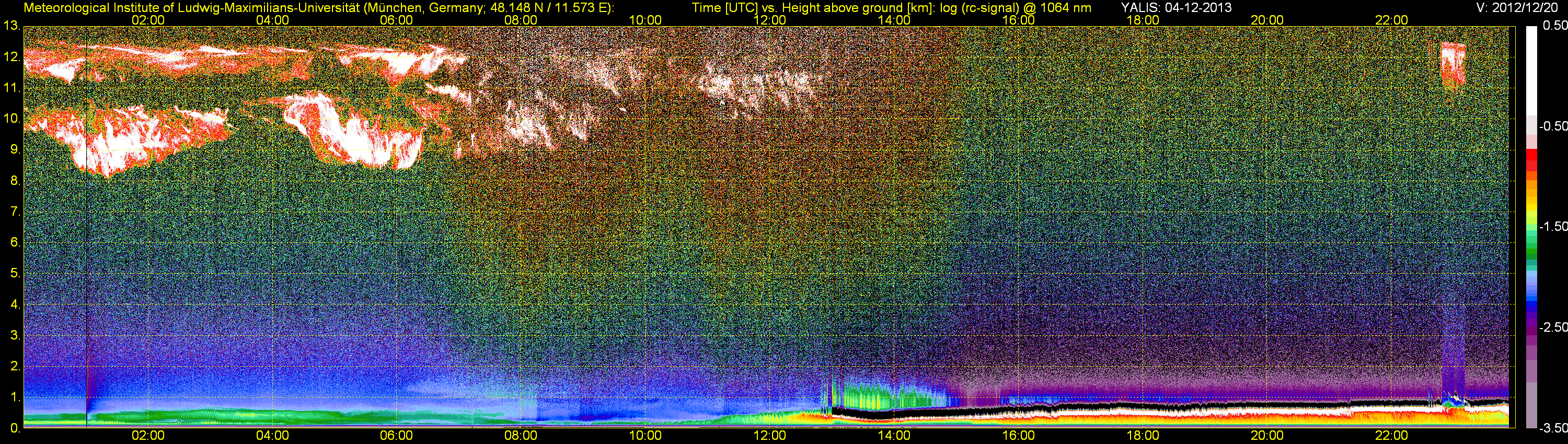This screenshot has height=444, width=1568.
Task: Click 18:00 on the top time axis
Action: tap(1143, 20)
